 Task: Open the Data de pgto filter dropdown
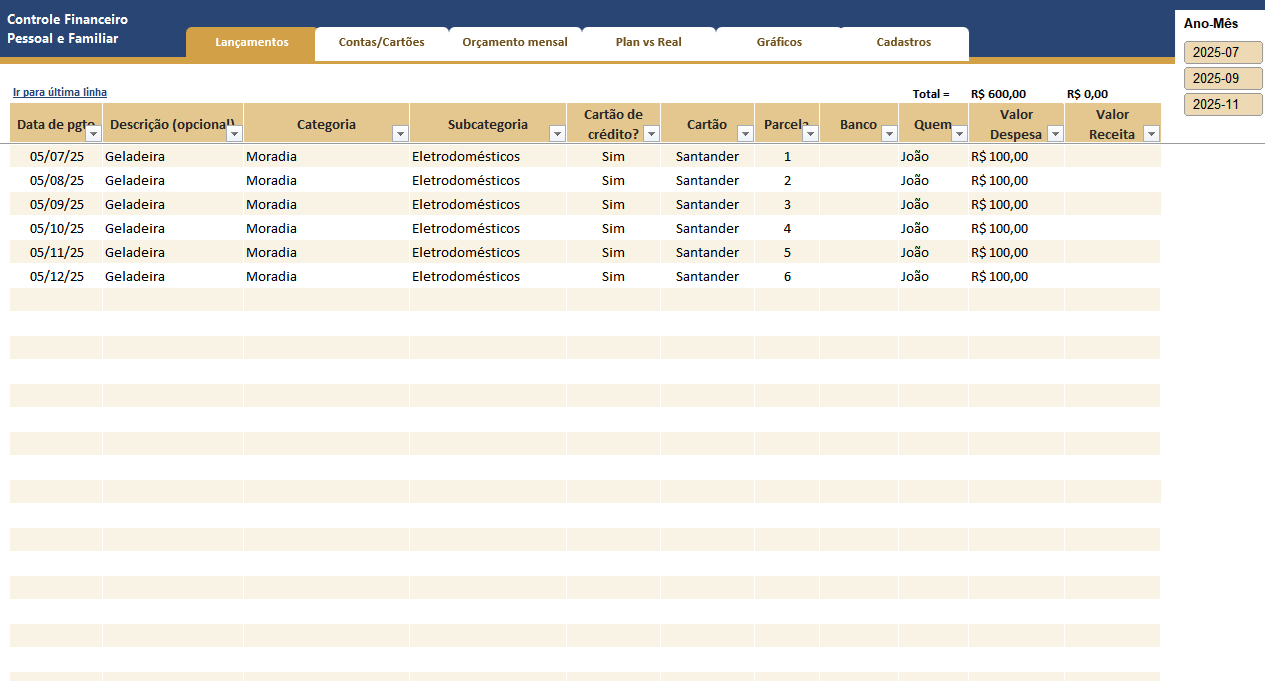[94, 134]
